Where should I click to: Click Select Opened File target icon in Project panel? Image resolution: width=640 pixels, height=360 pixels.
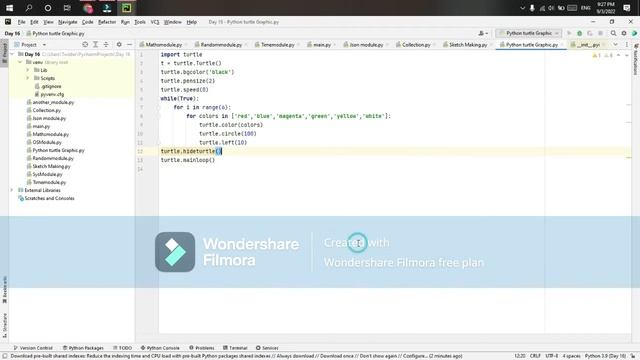pos(85,44)
